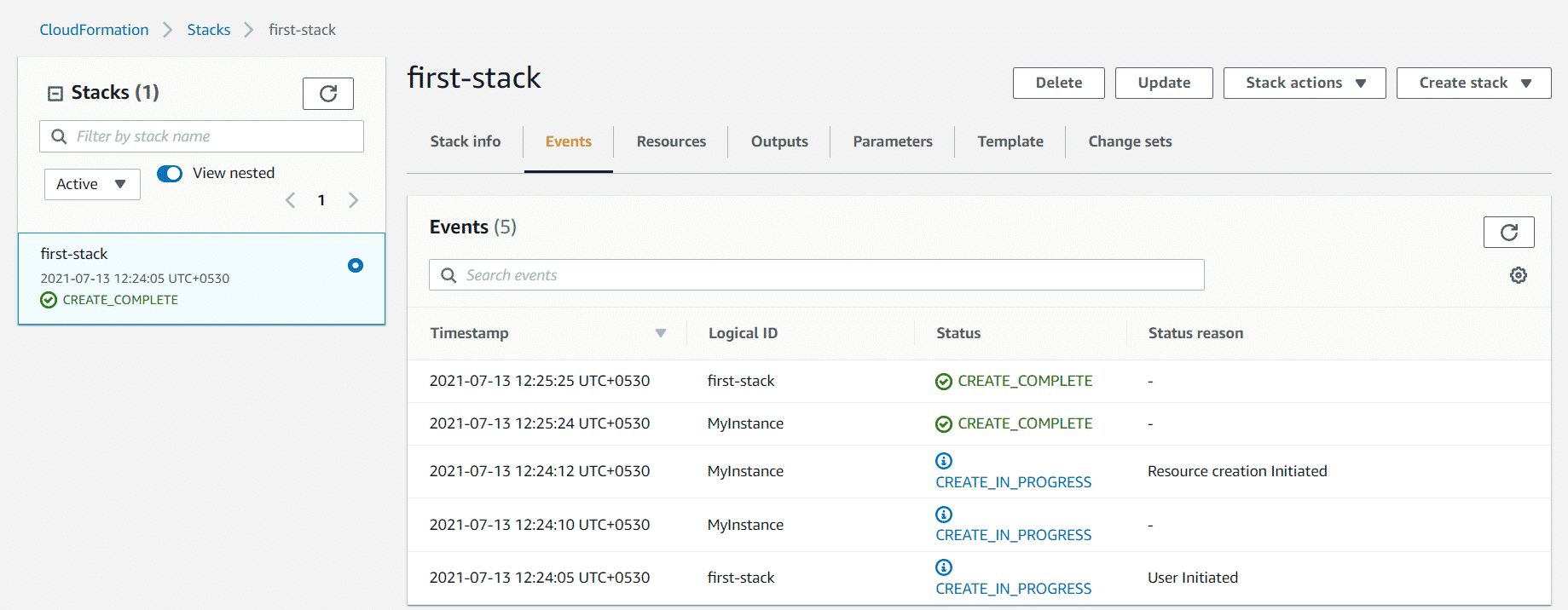Click the search icon in events search
1568x610 pixels.
click(x=448, y=275)
